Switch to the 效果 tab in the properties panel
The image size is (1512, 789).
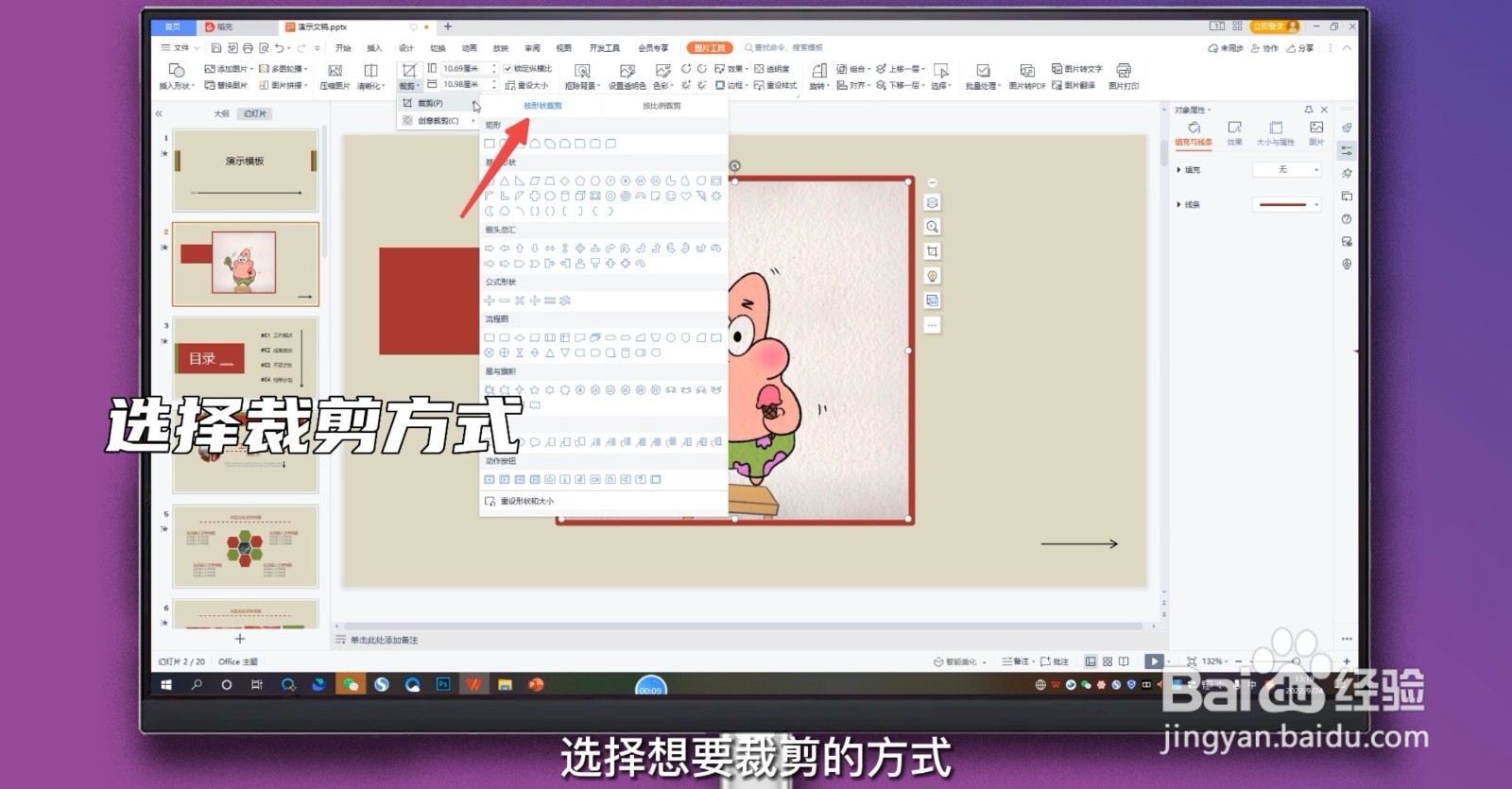click(1235, 132)
